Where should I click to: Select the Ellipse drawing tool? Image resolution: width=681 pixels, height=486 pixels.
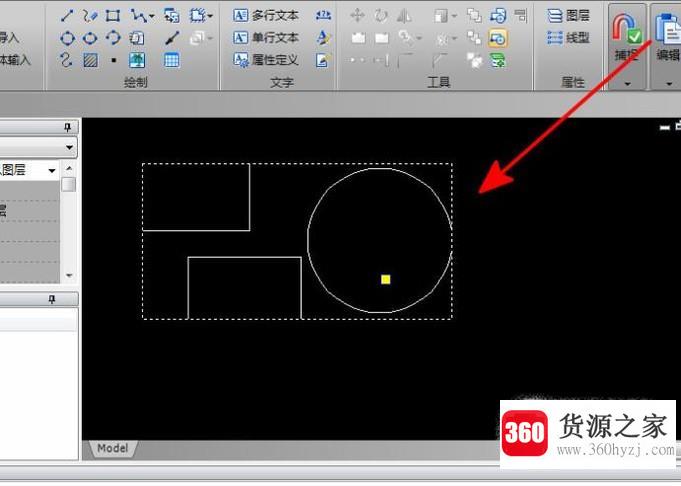[x=90, y=38]
